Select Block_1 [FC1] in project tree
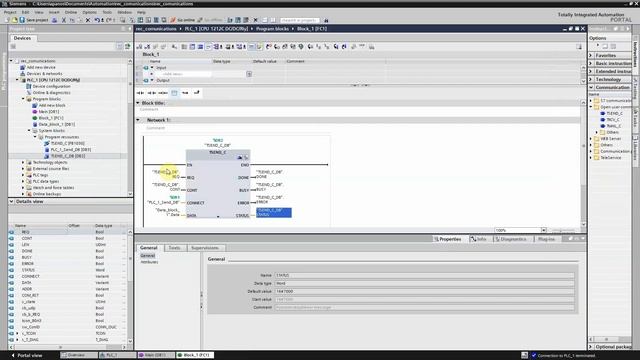640x360 pixels. click(51, 118)
